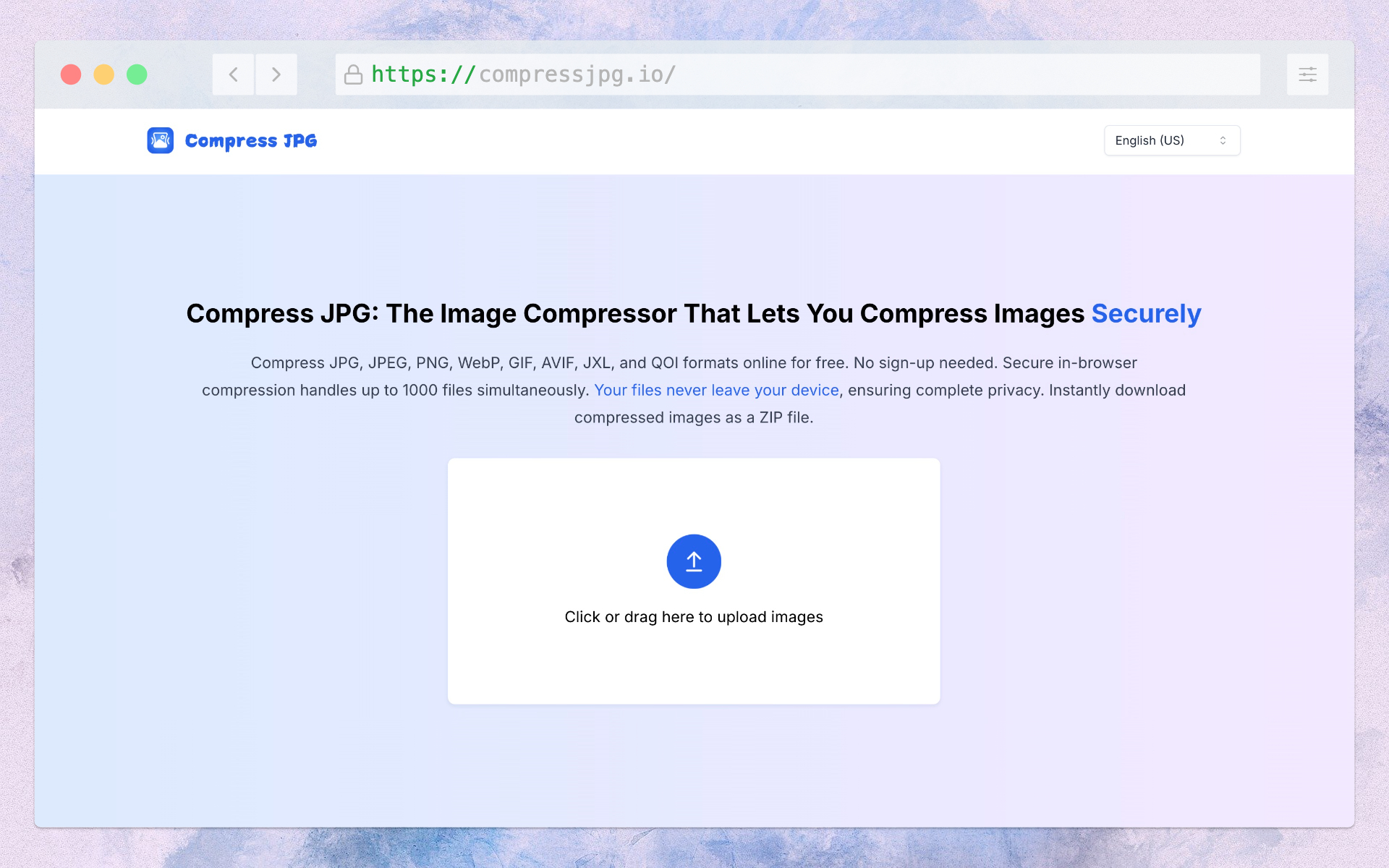Select the green traffic light button
Screen dimensions: 1389x868
click(x=137, y=74)
